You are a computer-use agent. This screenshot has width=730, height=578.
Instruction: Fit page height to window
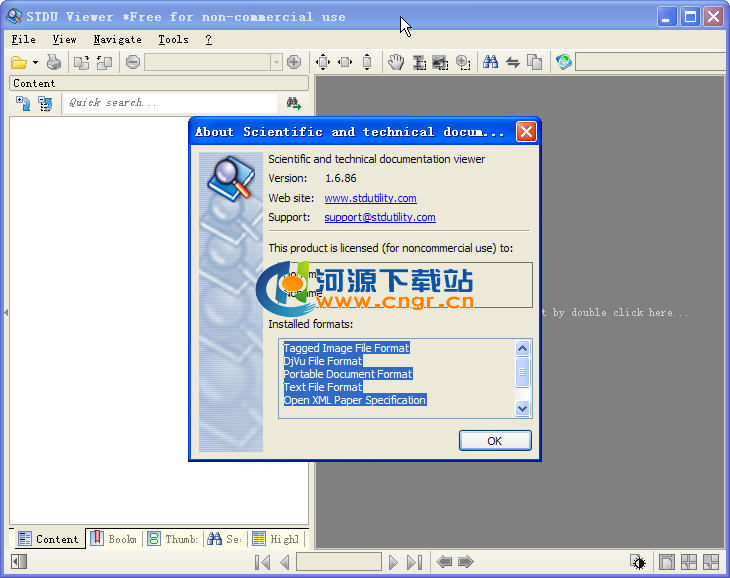pyautogui.click(x=367, y=62)
